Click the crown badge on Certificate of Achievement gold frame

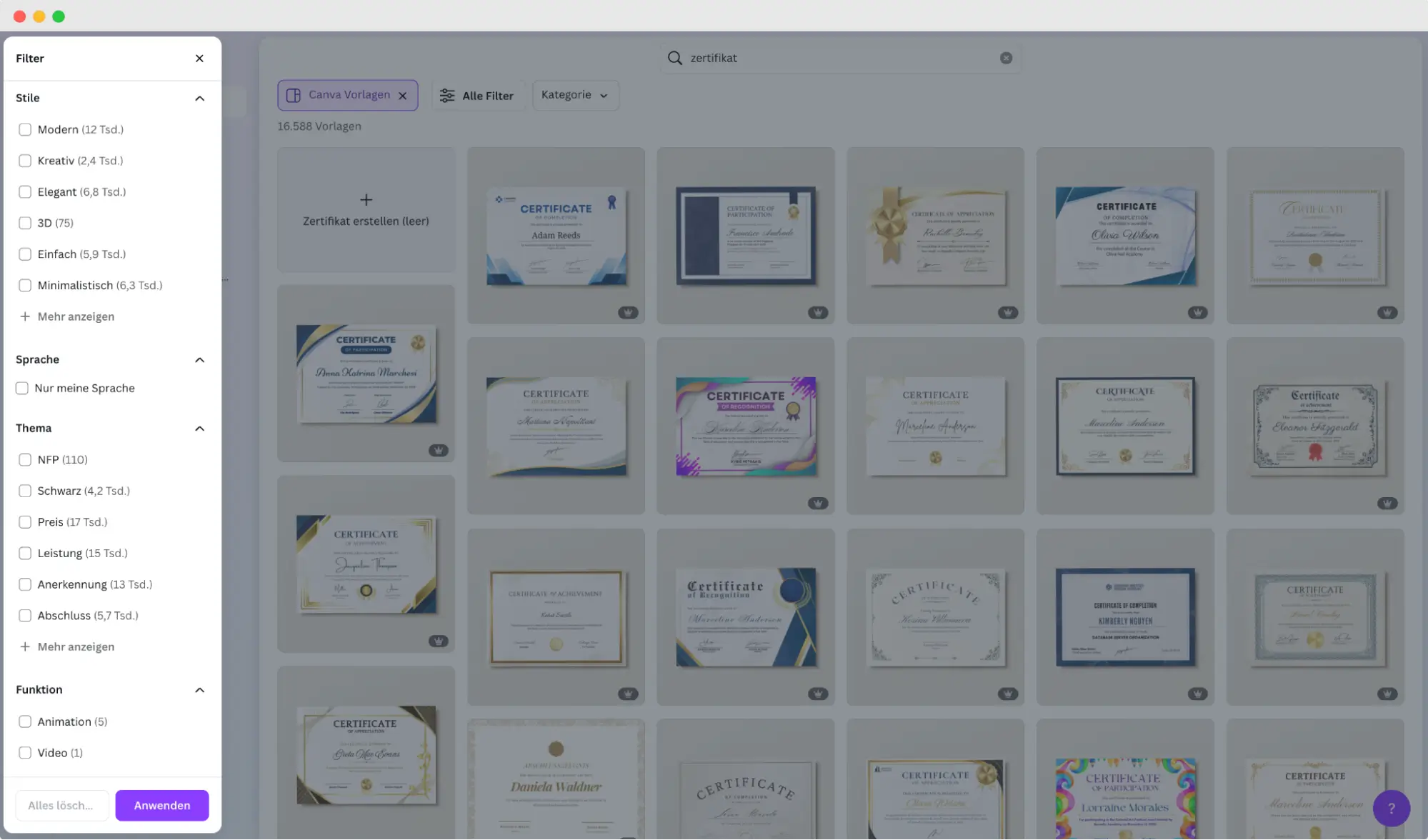[628, 694]
